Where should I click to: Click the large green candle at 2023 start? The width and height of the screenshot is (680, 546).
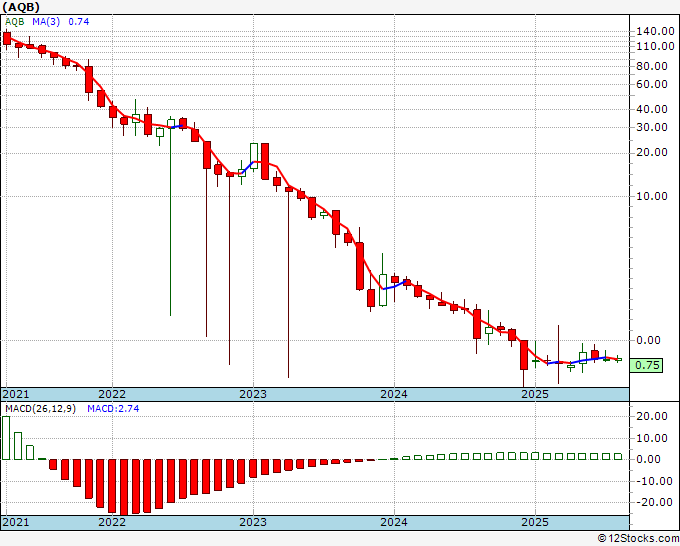click(x=254, y=156)
